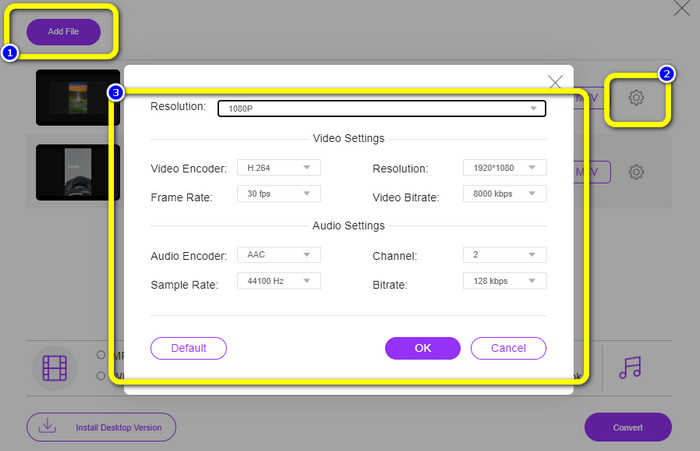This screenshot has height=451, width=700.
Task: Open settings gear for first video
Action: point(636,97)
